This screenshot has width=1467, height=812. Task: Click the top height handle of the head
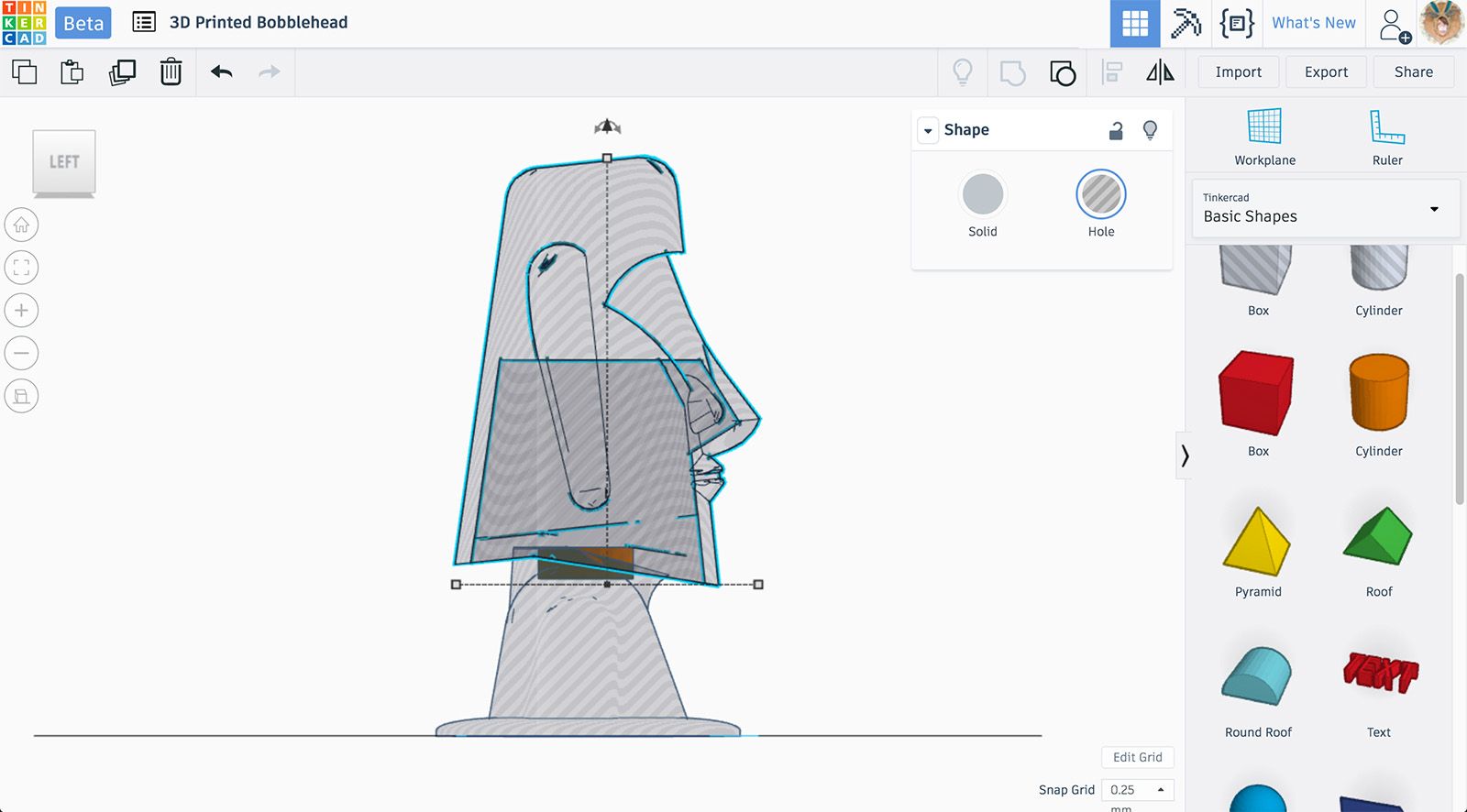pos(607,159)
